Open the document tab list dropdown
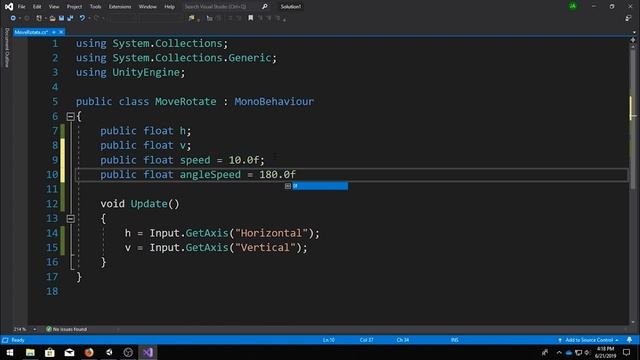Viewport: 640px width, 360px height. [x=634, y=32]
